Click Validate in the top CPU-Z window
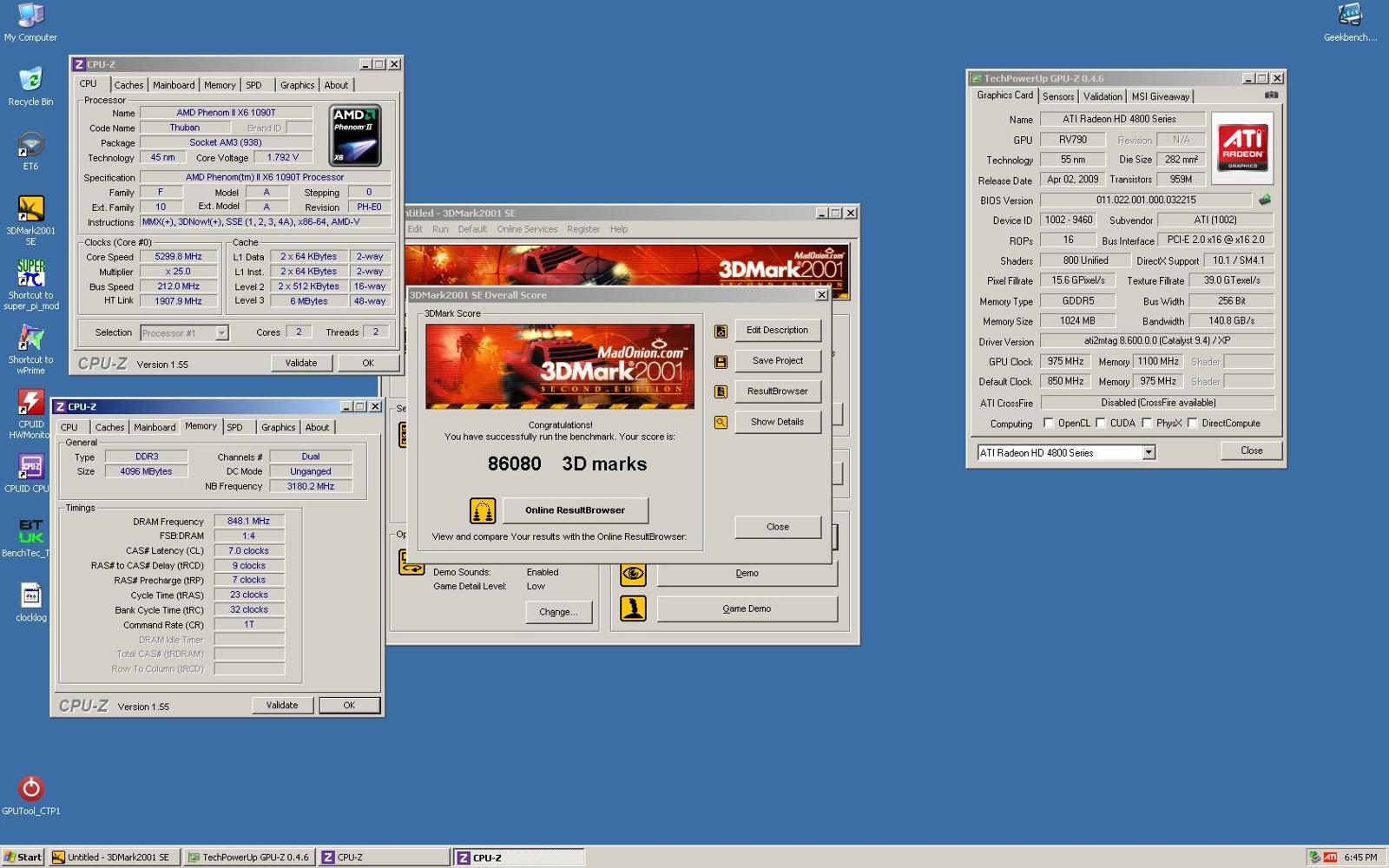The width and height of the screenshot is (1389, 868). pos(301,363)
